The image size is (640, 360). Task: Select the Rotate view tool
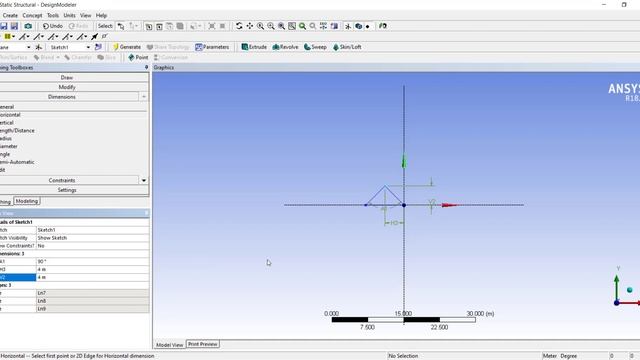239,26
